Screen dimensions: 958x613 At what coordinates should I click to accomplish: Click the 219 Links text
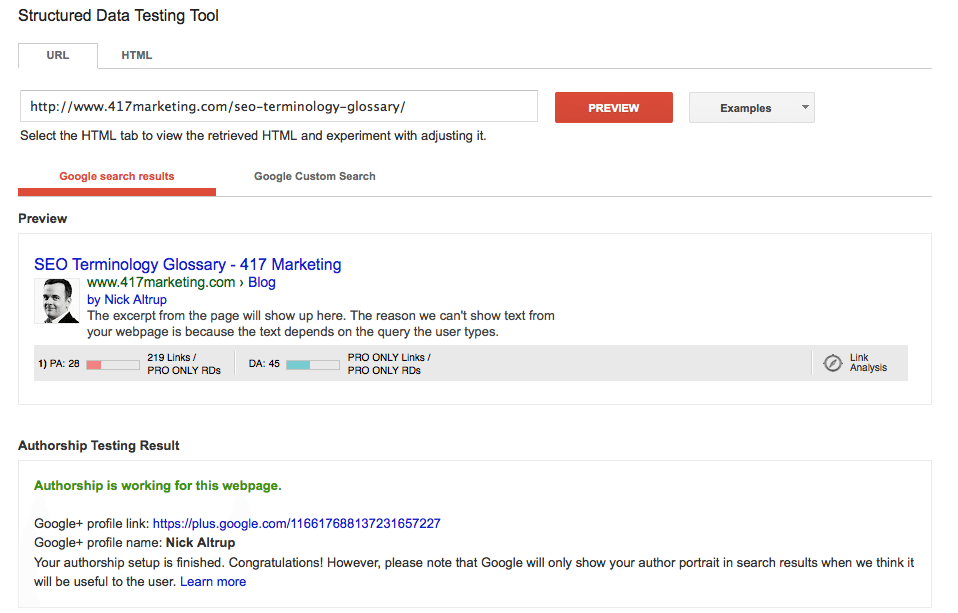coord(172,358)
